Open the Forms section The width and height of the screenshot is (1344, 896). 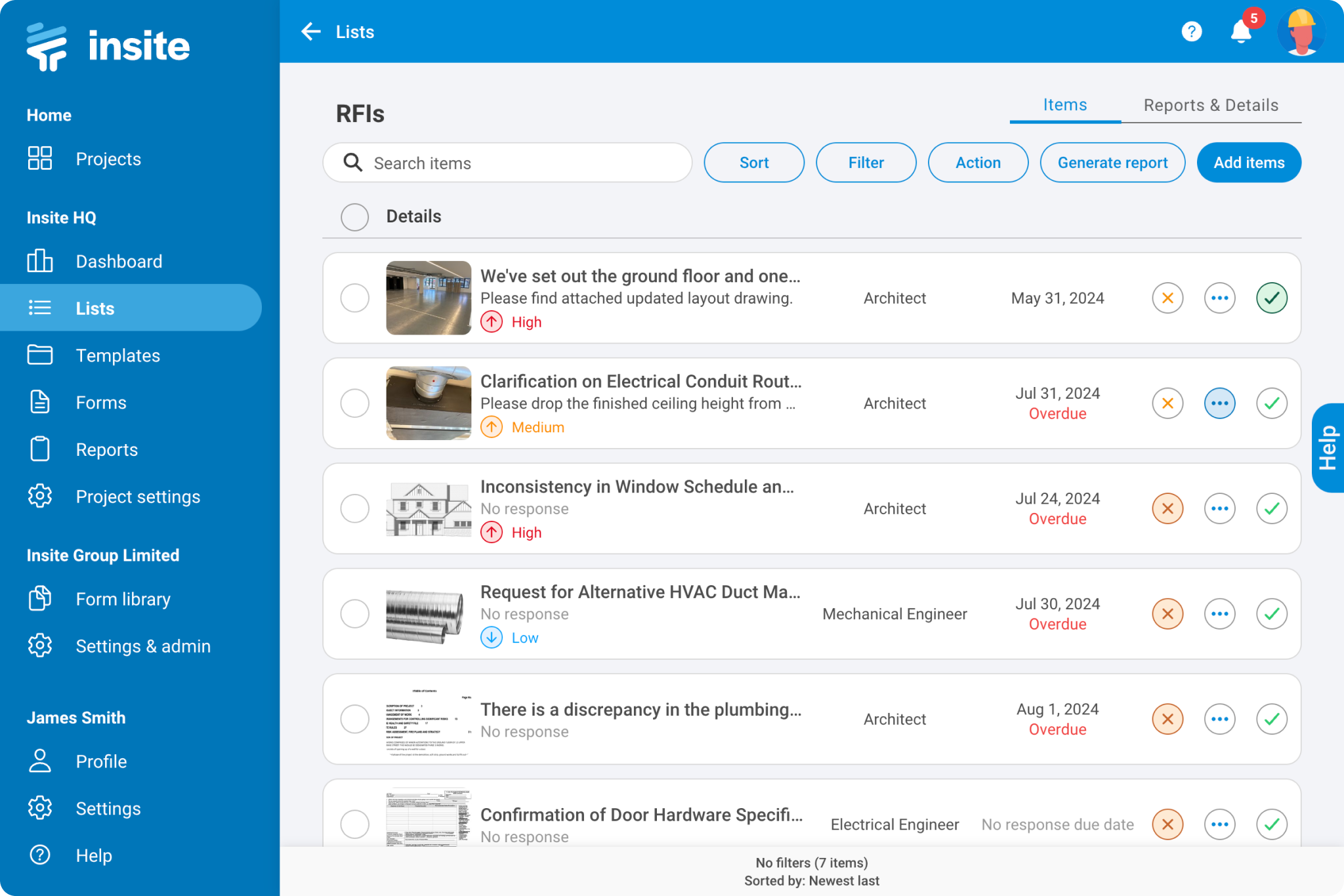(x=100, y=402)
